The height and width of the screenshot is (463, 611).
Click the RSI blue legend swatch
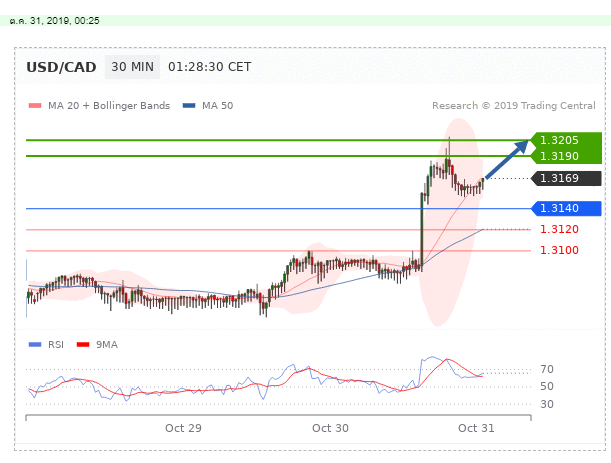tap(35, 345)
